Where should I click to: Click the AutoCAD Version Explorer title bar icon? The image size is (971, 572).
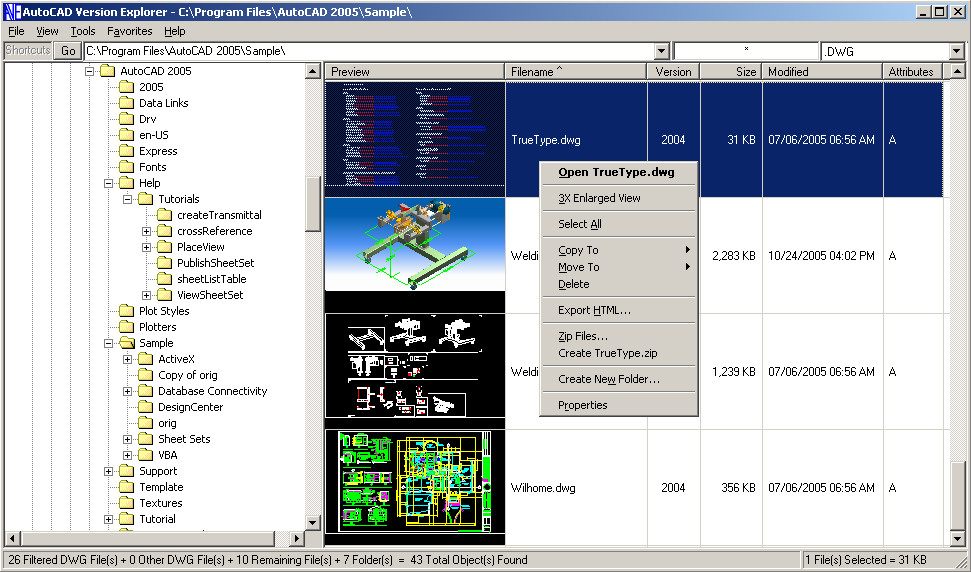(x=12, y=12)
